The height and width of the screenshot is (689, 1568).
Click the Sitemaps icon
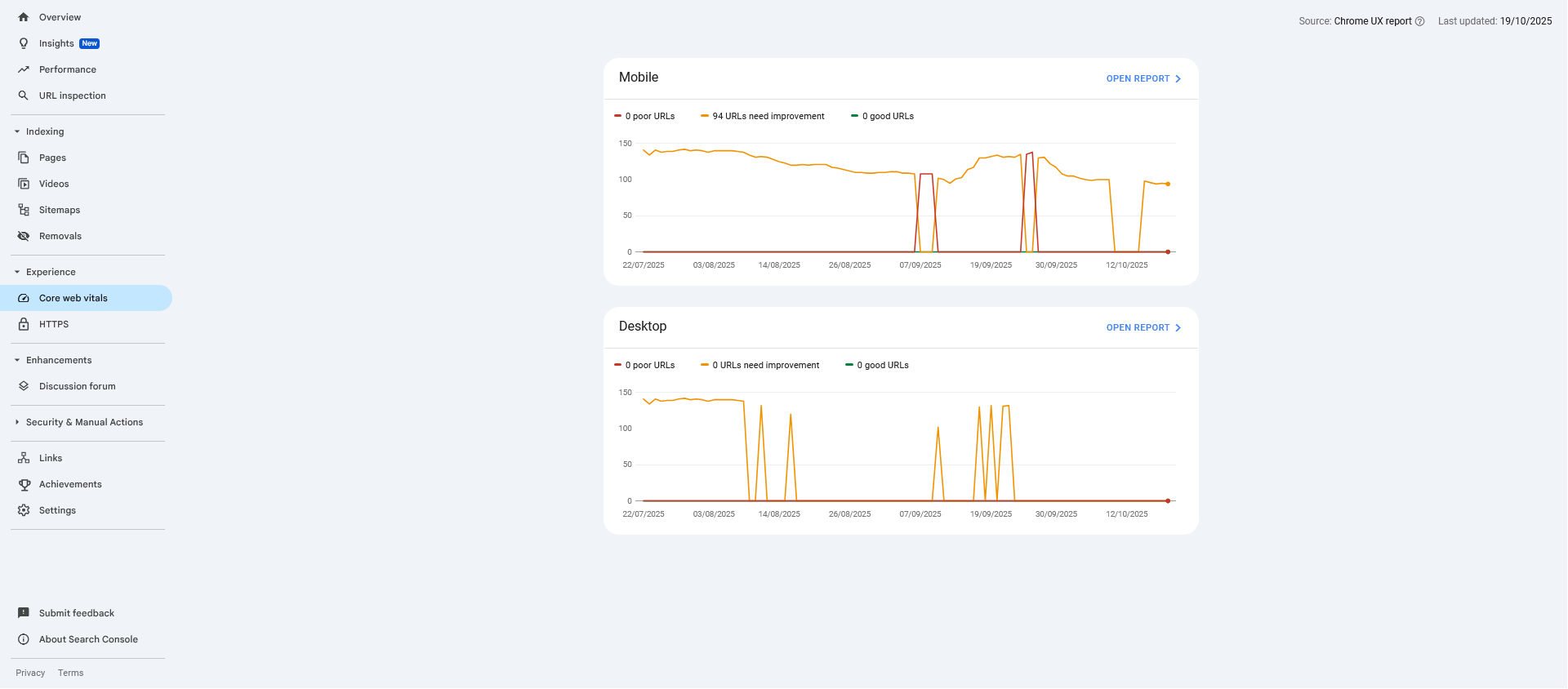coord(24,210)
